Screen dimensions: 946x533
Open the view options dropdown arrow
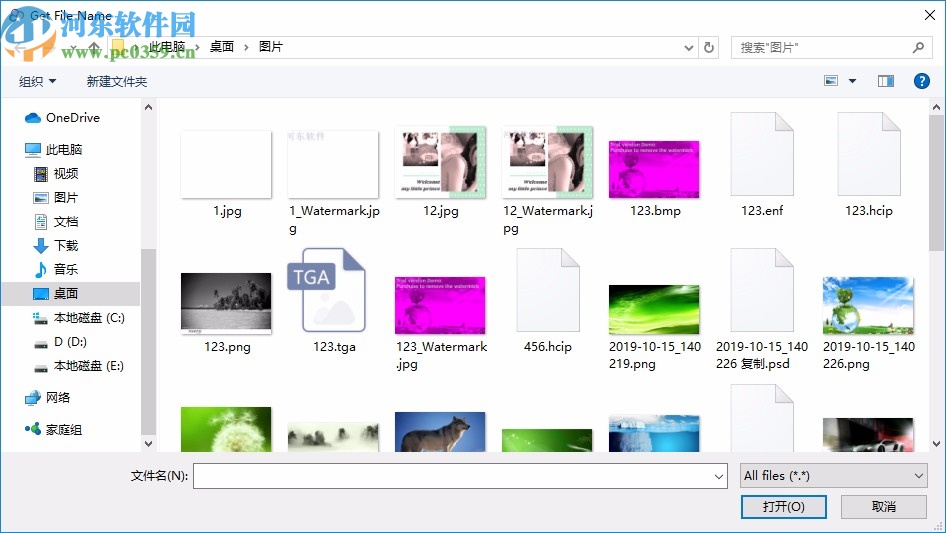click(x=852, y=81)
